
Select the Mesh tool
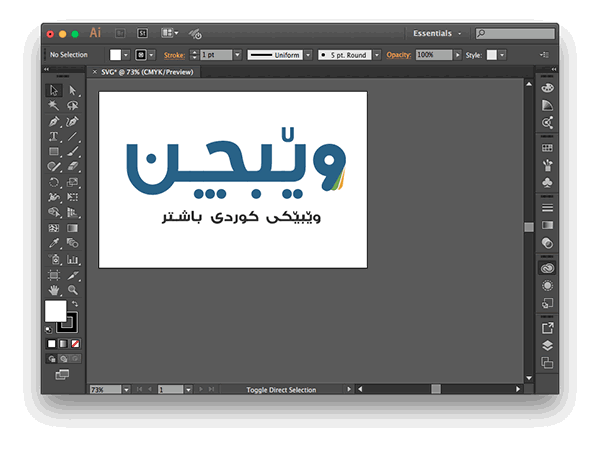pos(54,228)
